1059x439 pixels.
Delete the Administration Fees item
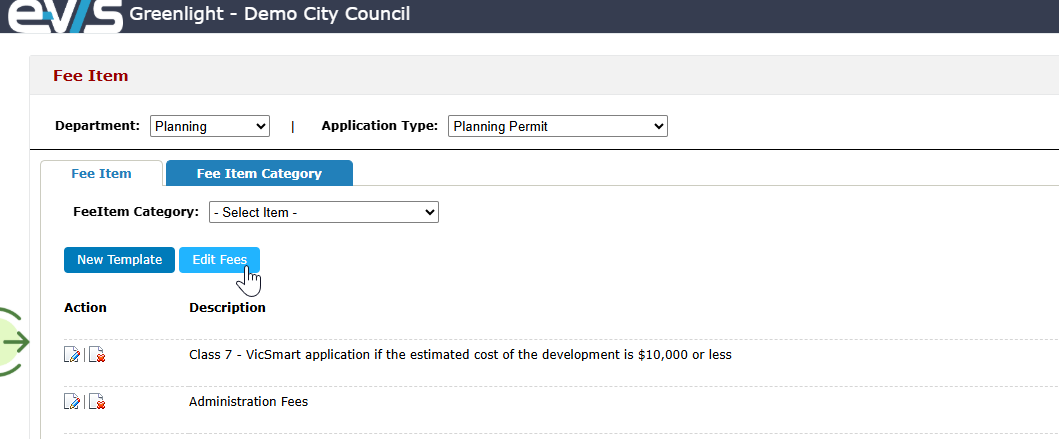[x=97, y=402]
